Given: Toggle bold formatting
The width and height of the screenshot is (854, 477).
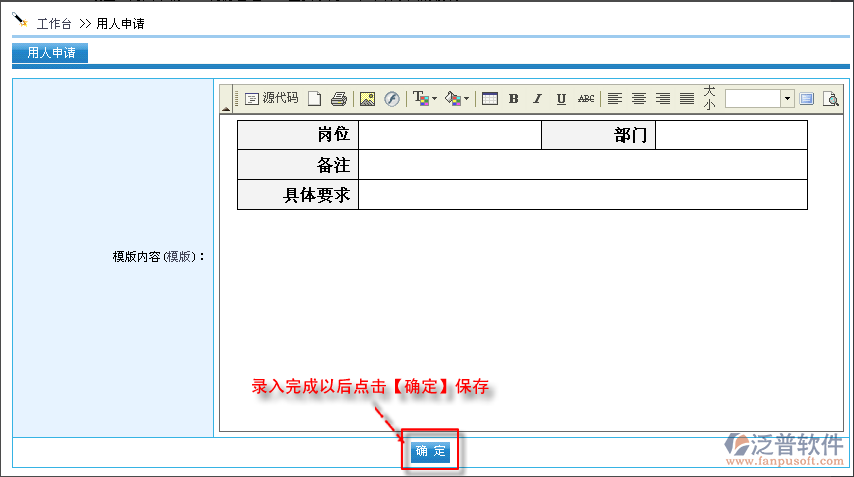Looking at the screenshot, I should pyautogui.click(x=513, y=99).
